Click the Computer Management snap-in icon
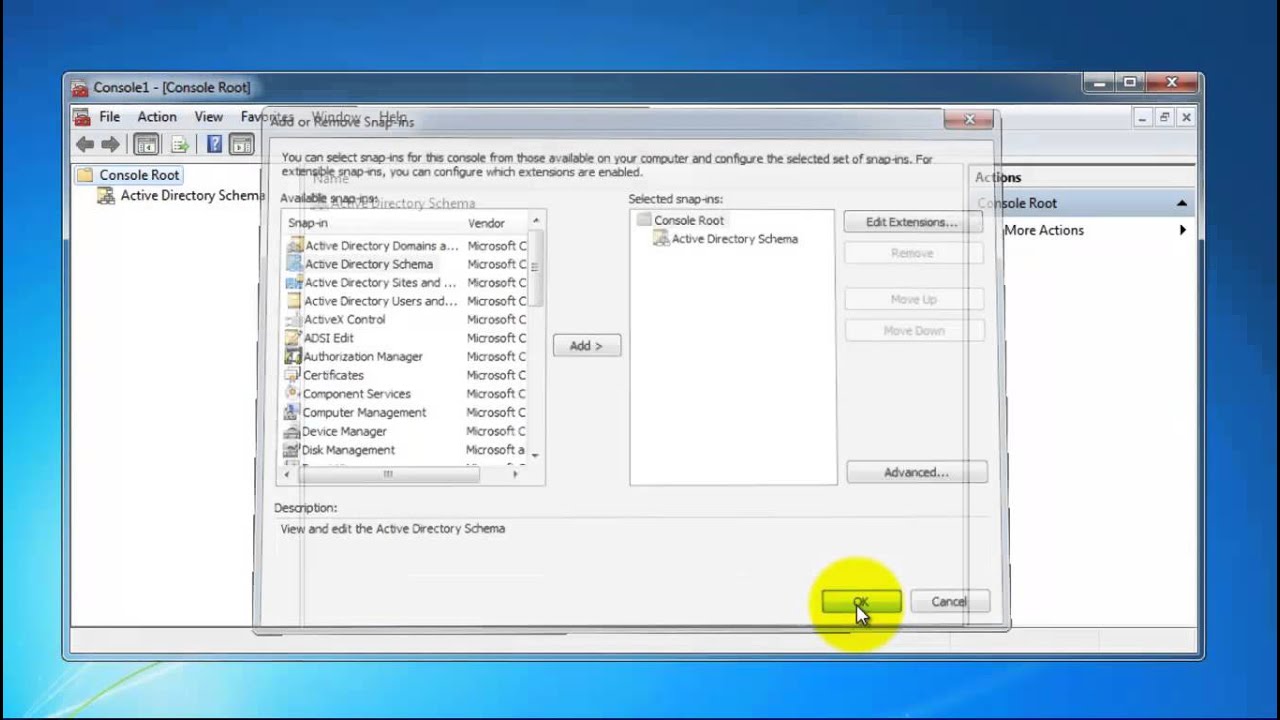This screenshot has width=1280, height=720. tap(292, 412)
